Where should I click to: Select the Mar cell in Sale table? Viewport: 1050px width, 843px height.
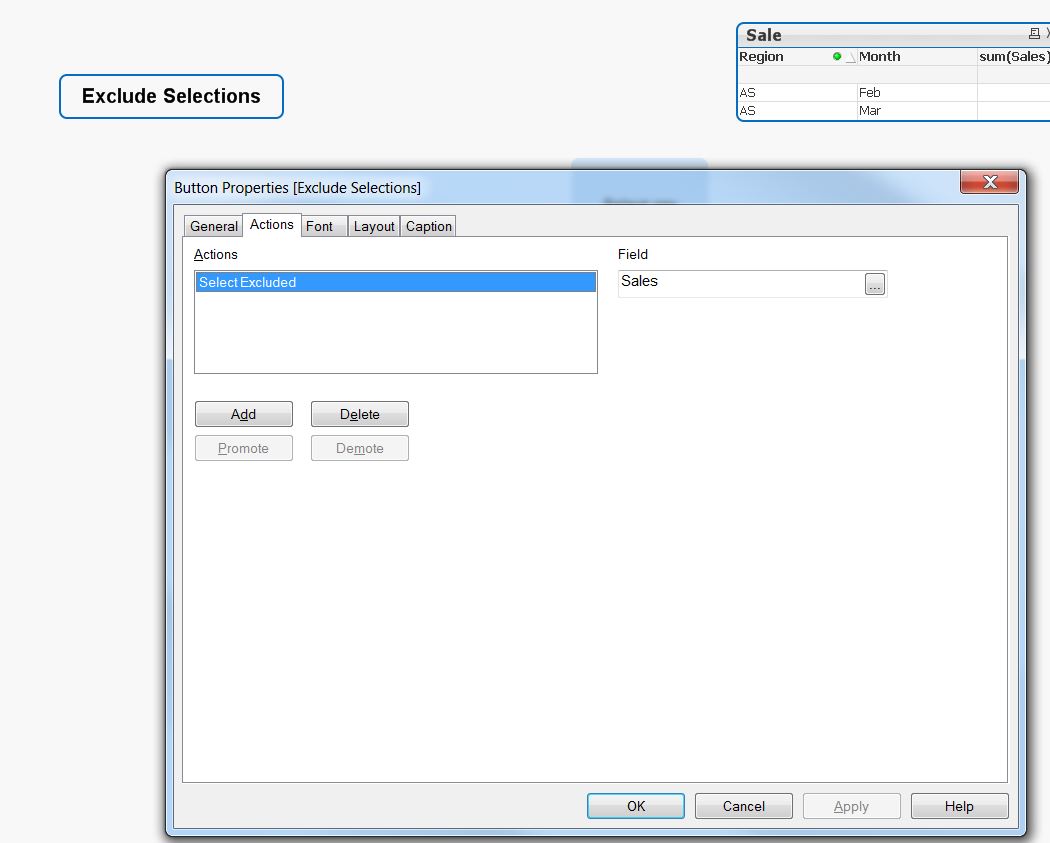coord(917,110)
